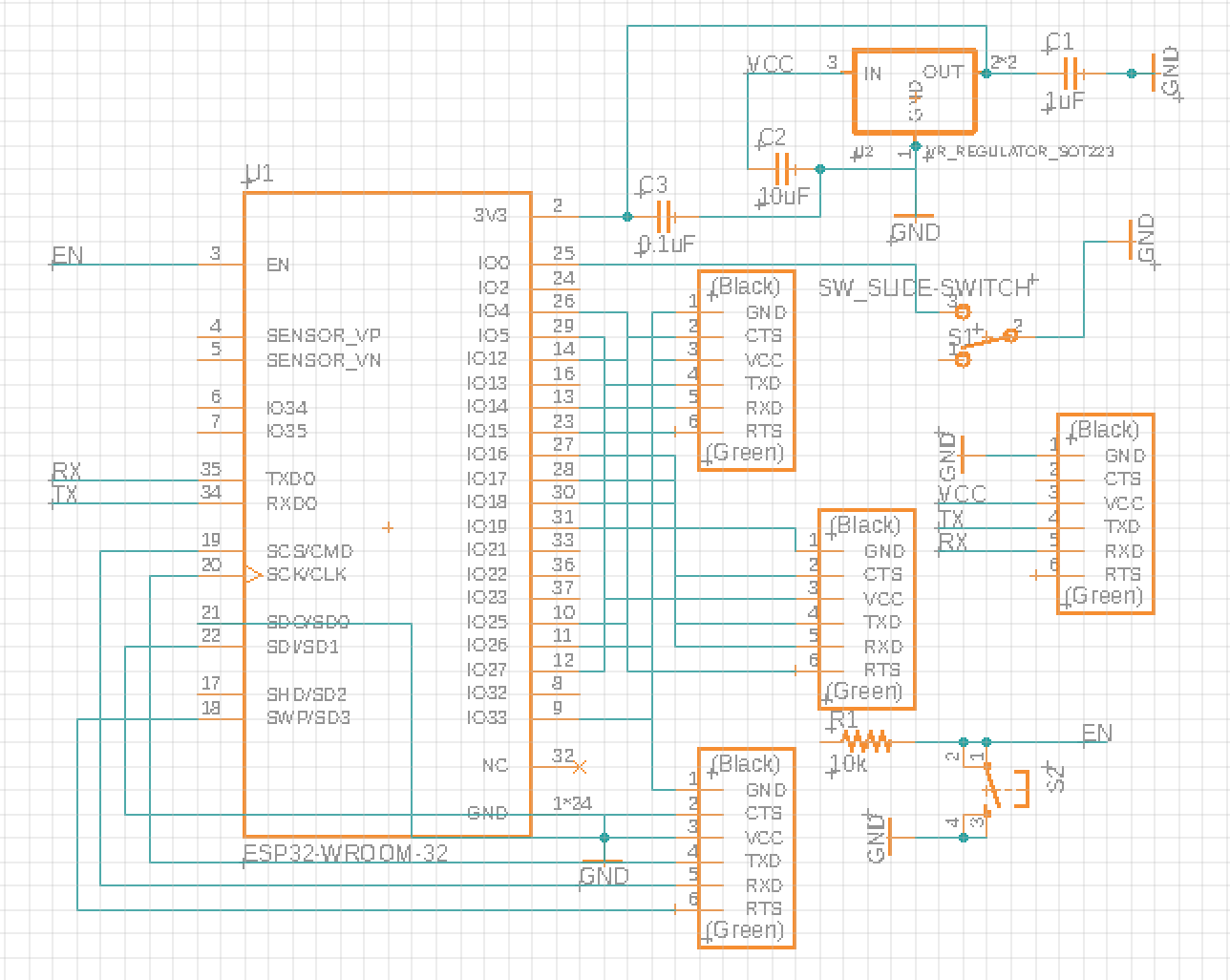Click the SCS/CMD pin name

click(x=309, y=551)
